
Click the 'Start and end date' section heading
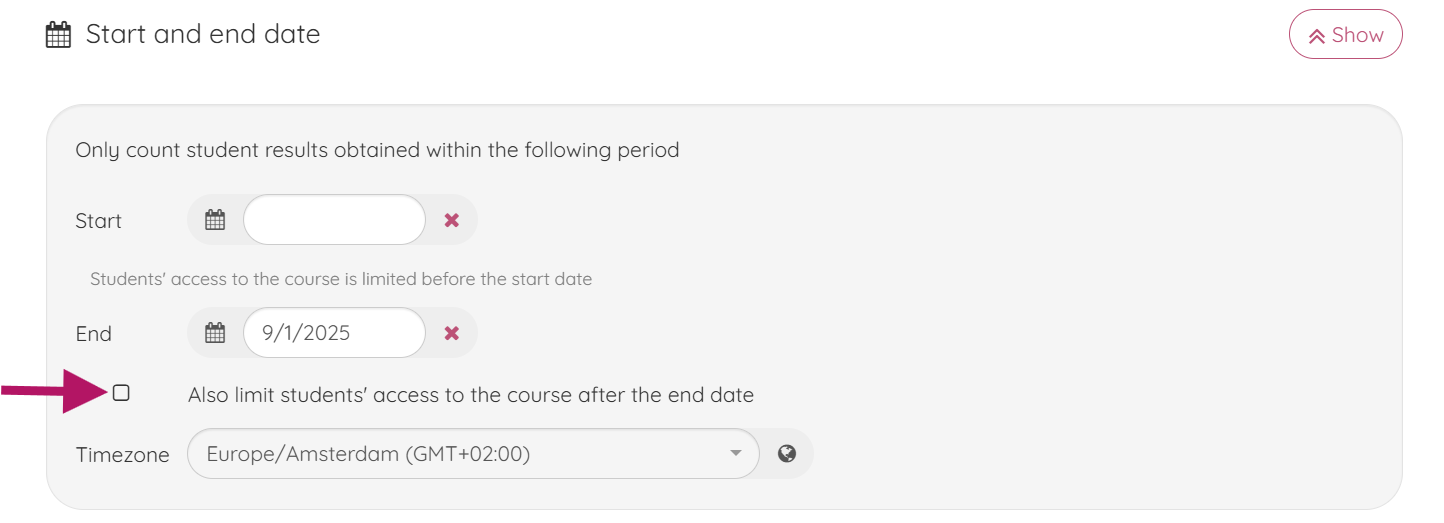[x=203, y=34]
